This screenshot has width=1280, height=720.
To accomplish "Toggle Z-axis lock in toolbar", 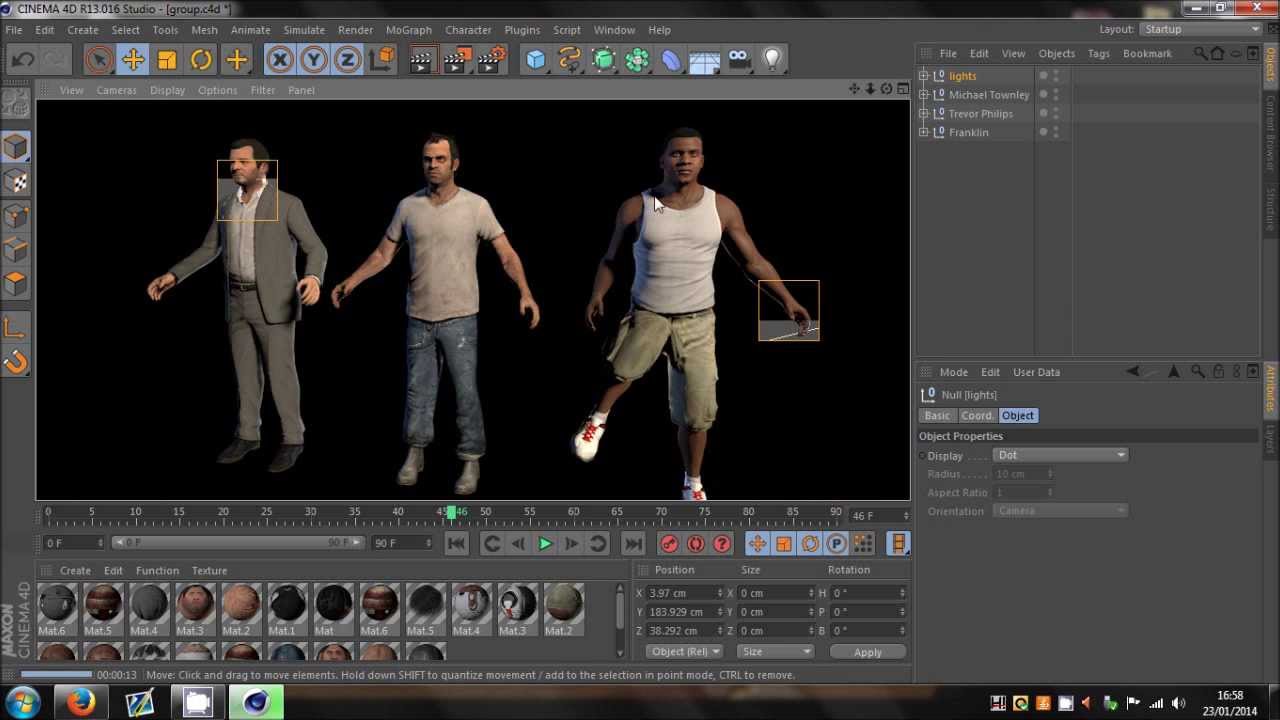I will tap(347, 60).
